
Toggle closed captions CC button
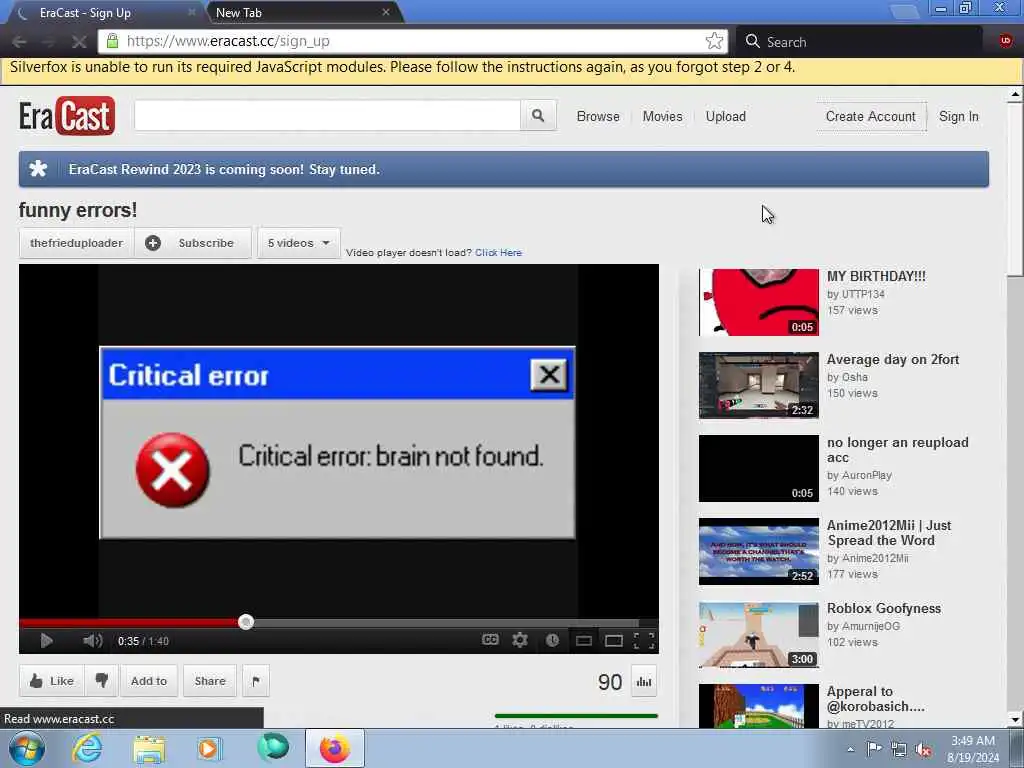coord(490,640)
